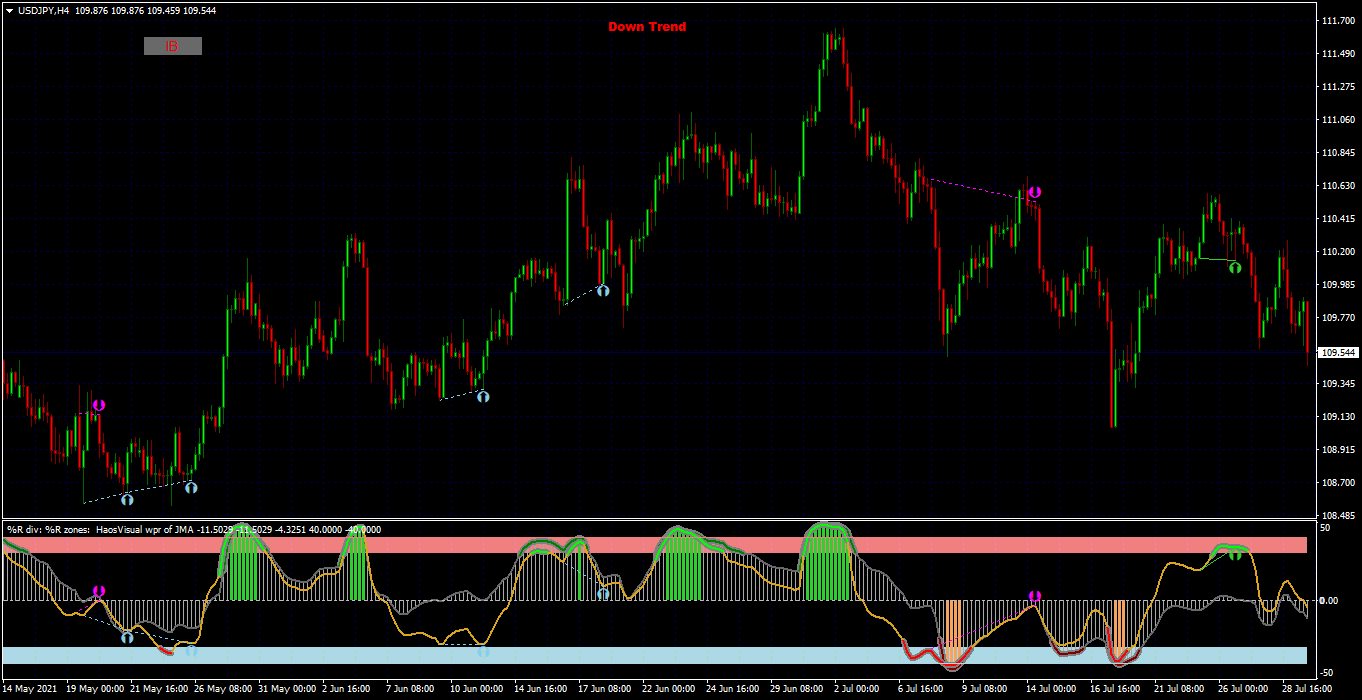Screen dimensions: 1362x700
Task: Select blue buy arrow near 108.700 around 25 May
Action: (x=191, y=488)
